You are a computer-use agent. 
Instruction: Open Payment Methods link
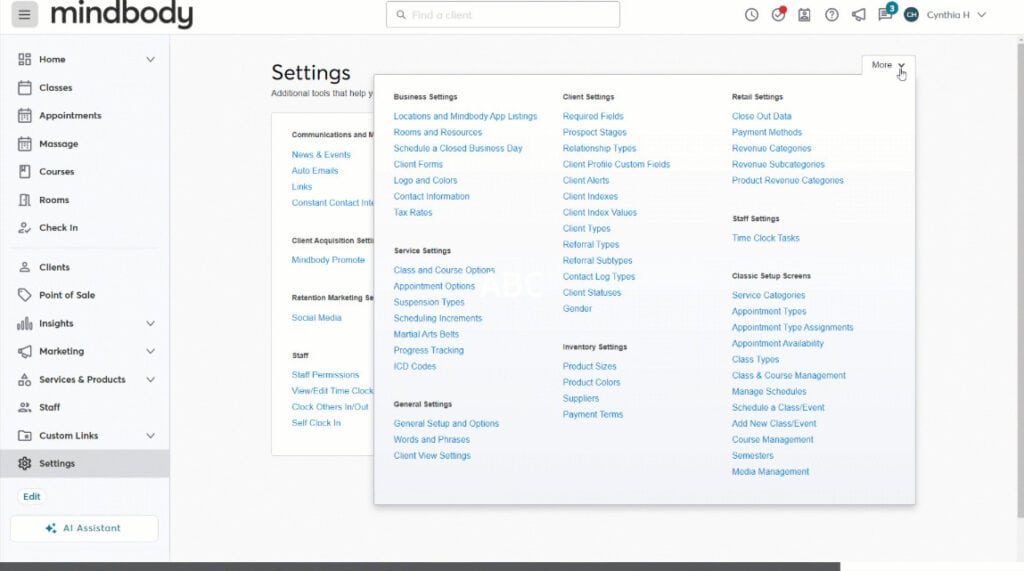[767, 132]
